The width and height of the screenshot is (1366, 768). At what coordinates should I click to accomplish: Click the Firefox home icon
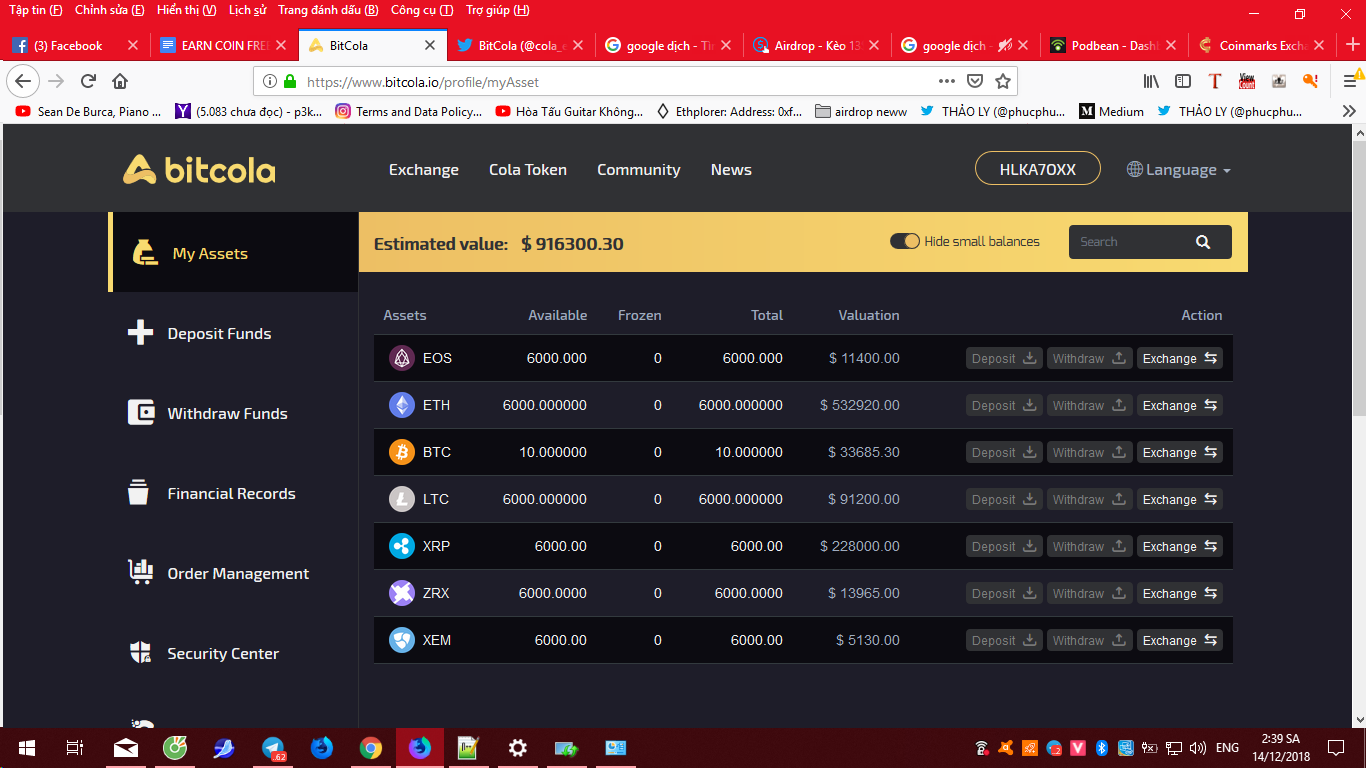120,81
